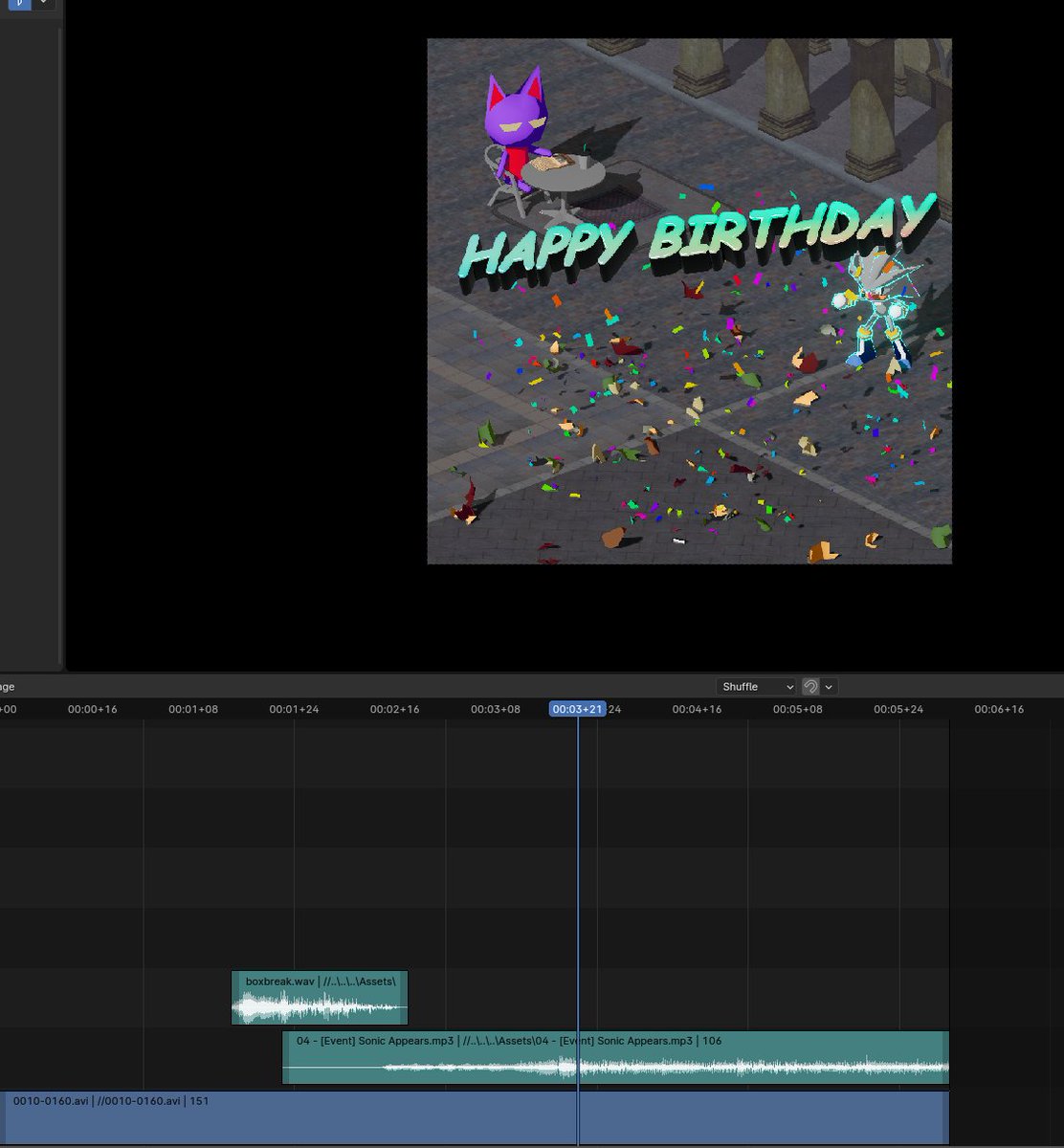Viewport: 1064px width, 1148px height.
Task: Click the 00:02+16 time ruler label
Action: (x=395, y=710)
